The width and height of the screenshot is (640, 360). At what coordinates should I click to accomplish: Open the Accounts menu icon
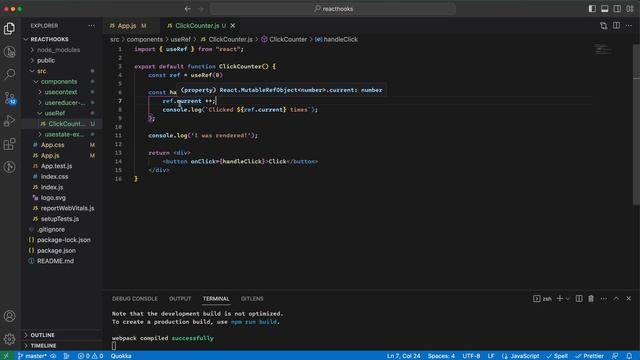[x=9, y=316]
